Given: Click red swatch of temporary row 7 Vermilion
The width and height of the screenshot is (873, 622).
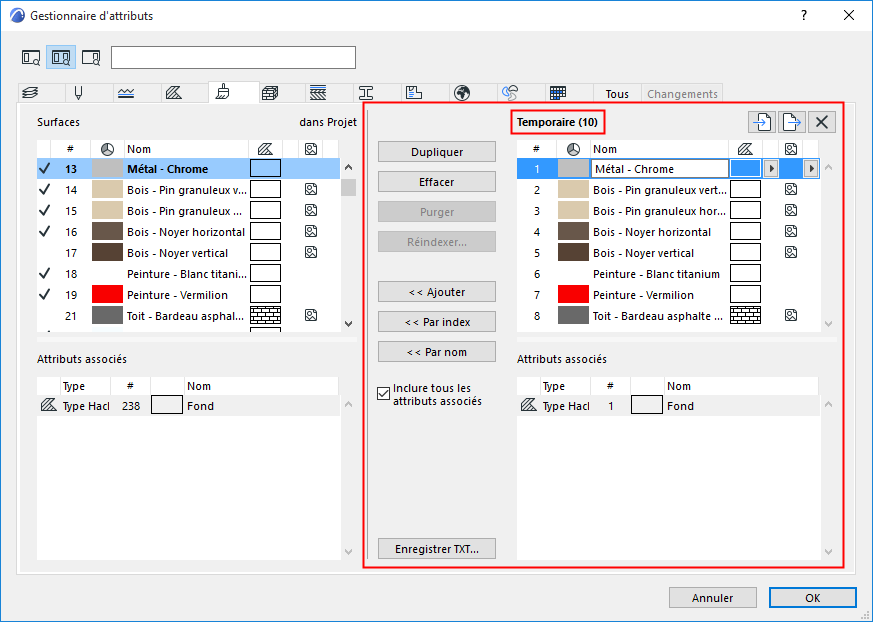Looking at the screenshot, I should point(573,295).
